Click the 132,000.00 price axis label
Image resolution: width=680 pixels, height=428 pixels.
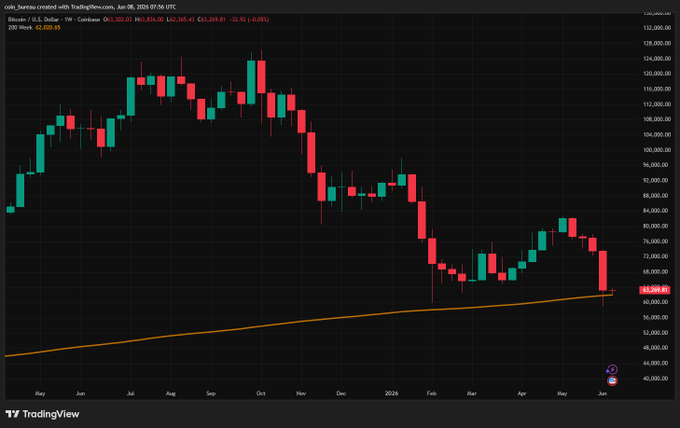(657, 28)
